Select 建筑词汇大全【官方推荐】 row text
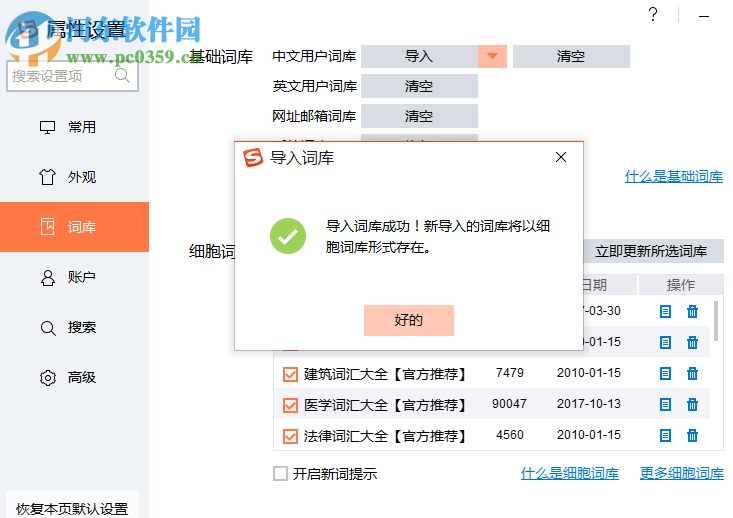 (x=385, y=374)
